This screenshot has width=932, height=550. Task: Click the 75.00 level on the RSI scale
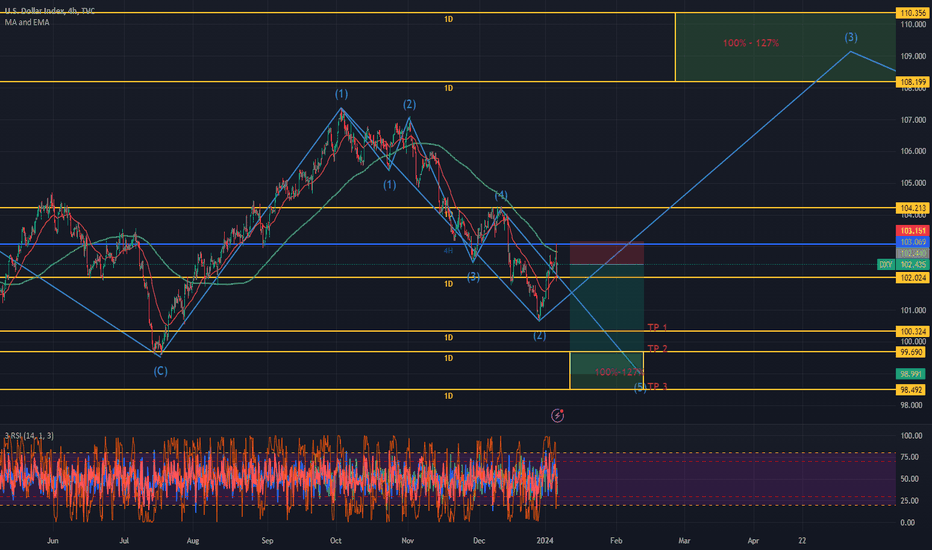(x=909, y=457)
